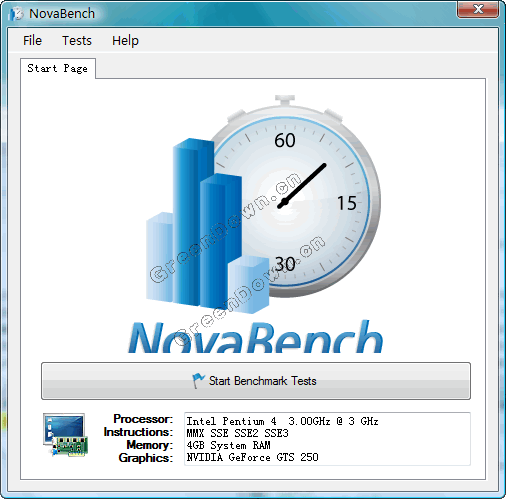Click the computer hardware icon

66,435
